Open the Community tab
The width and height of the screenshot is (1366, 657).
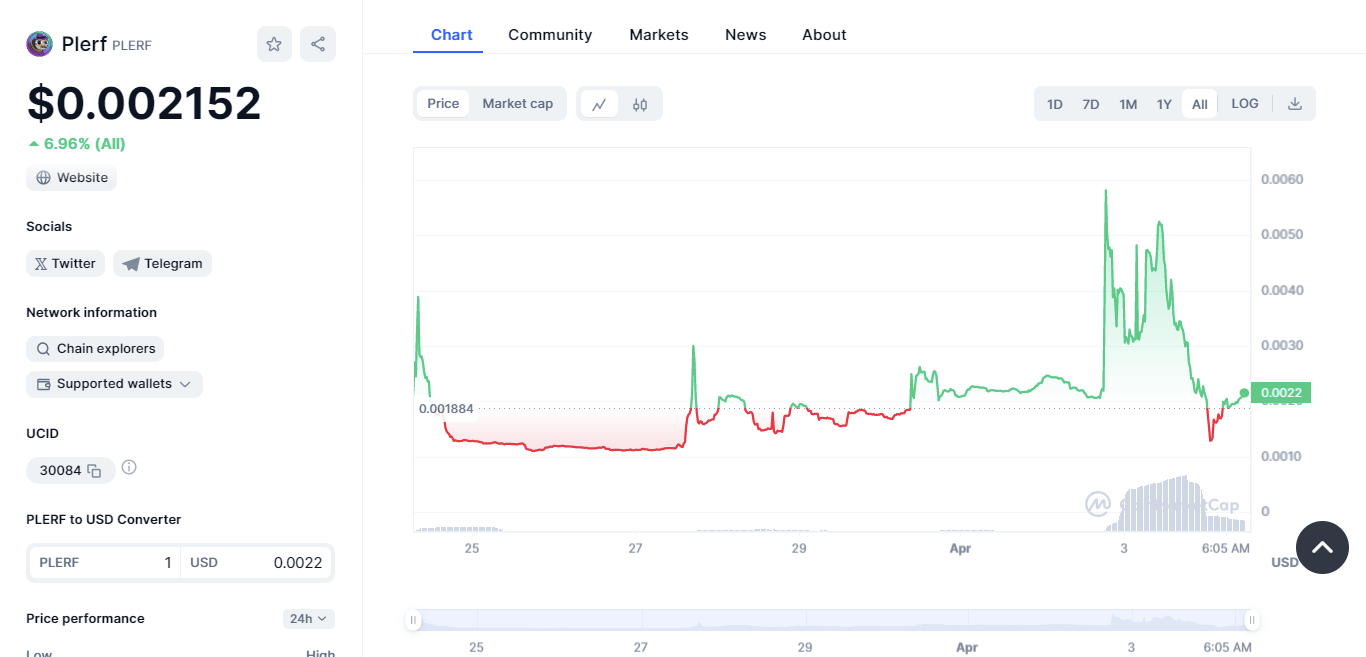point(550,35)
